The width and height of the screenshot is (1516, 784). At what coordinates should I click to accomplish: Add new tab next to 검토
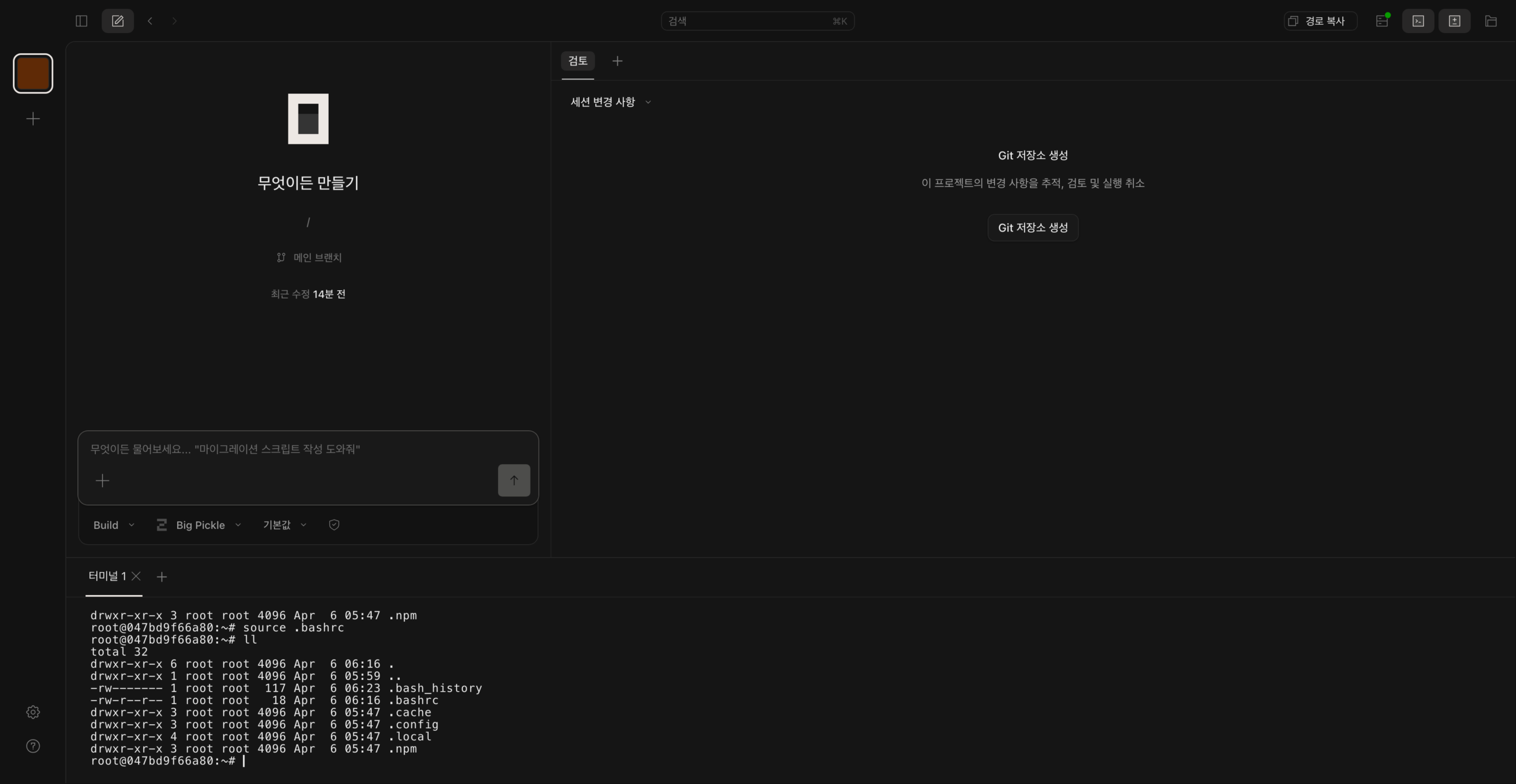(617, 61)
